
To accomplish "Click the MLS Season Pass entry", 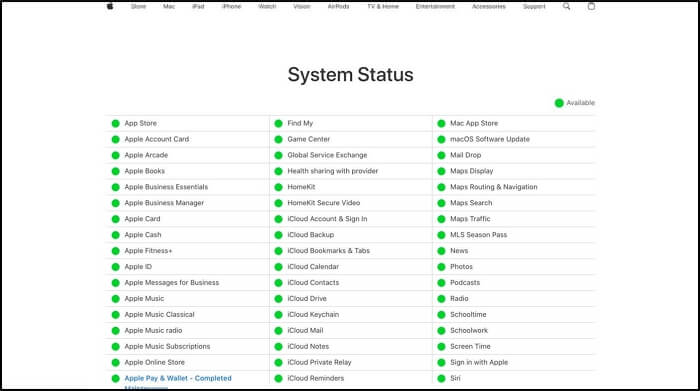I will tap(479, 235).
